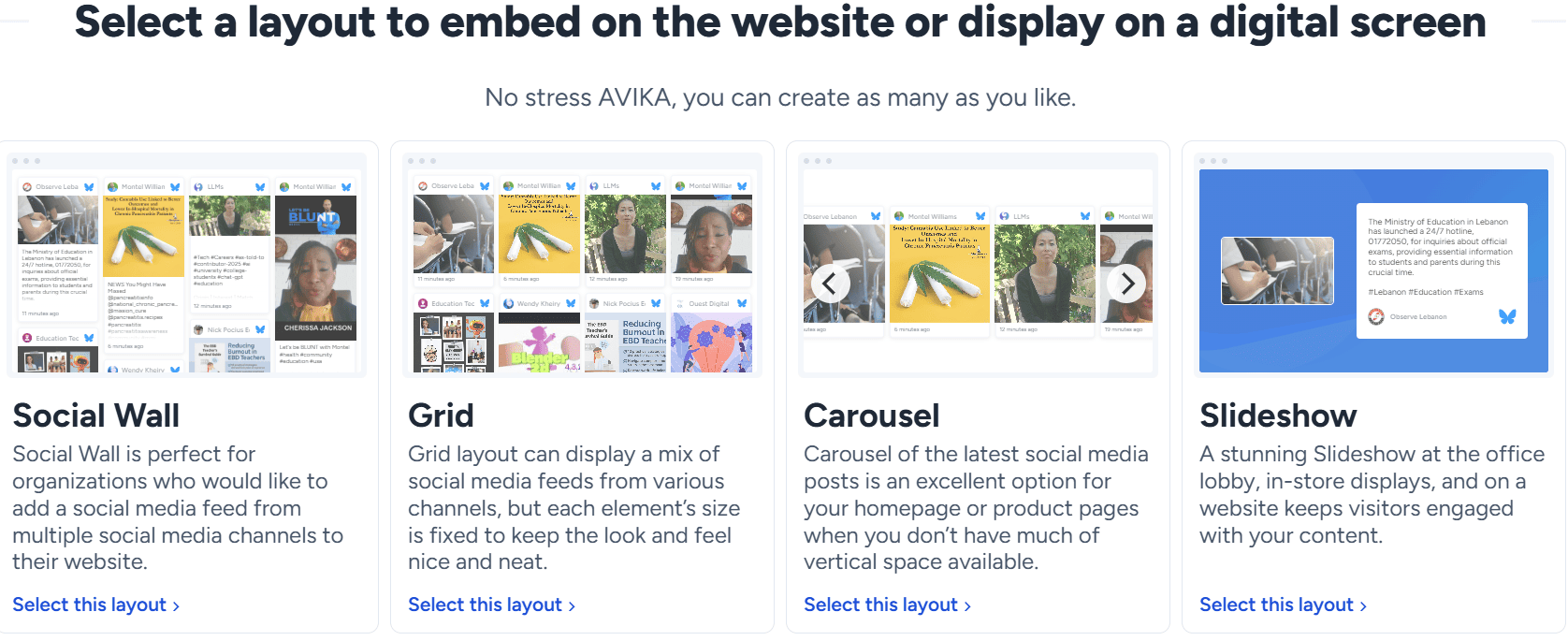The width and height of the screenshot is (1568, 641).
Task: Click the Slideshow preview post photo
Action: click(1278, 270)
